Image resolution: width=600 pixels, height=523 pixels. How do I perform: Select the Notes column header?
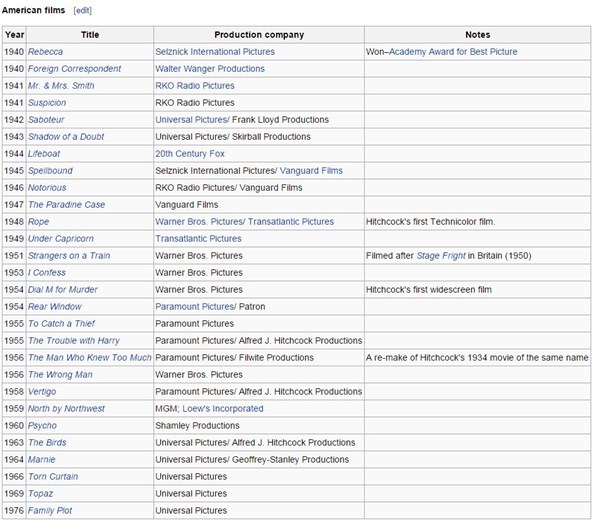tap(478, 35)
